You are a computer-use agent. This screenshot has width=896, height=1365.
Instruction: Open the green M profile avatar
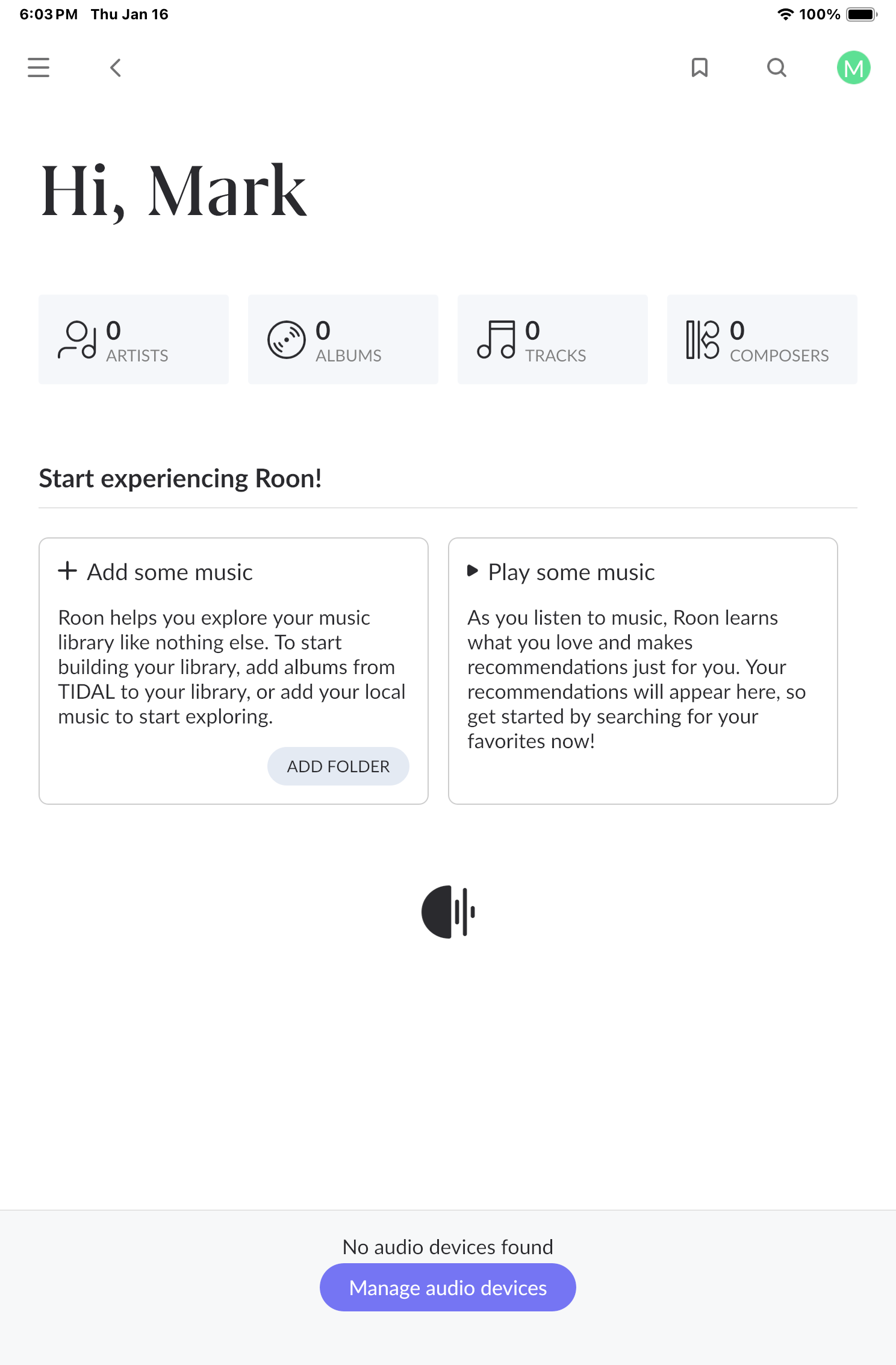(853, 67)
